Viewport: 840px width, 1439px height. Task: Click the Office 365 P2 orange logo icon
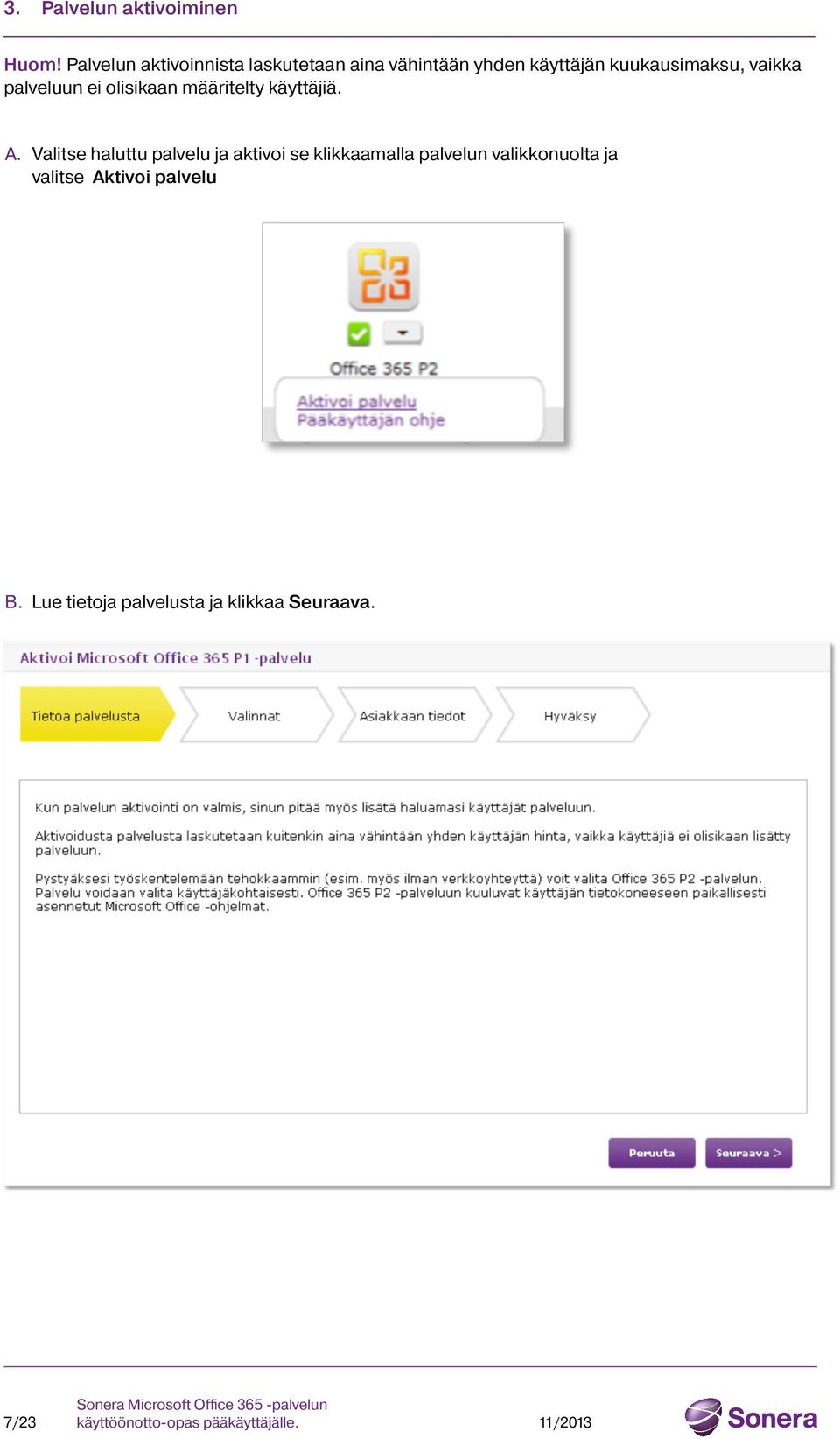pos(383,277)
